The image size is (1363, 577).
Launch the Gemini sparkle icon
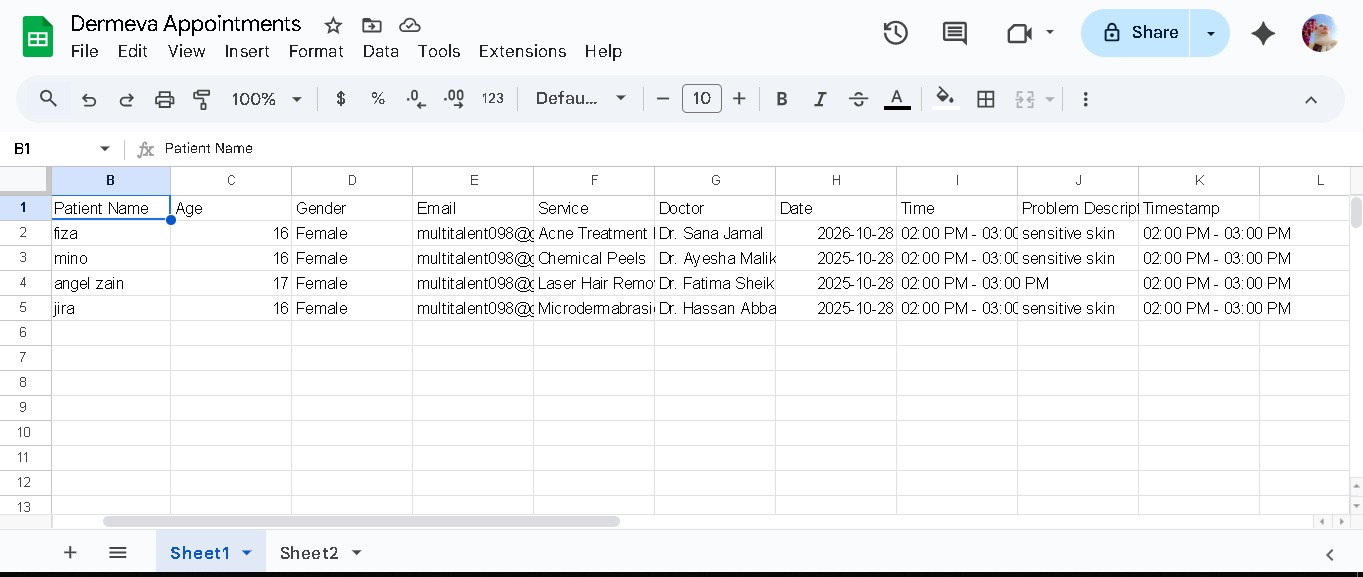coord(1263,33)
